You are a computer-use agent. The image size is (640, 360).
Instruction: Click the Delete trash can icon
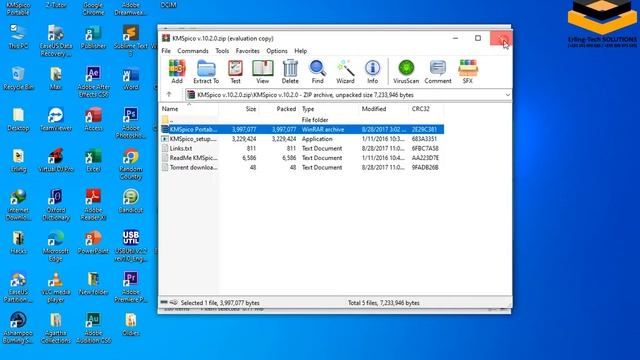(x=290, y=71)
